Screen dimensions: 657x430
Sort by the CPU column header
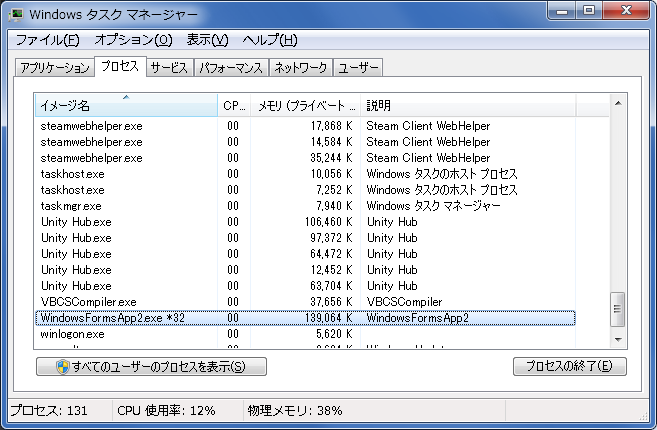click(x=234, y=105)
